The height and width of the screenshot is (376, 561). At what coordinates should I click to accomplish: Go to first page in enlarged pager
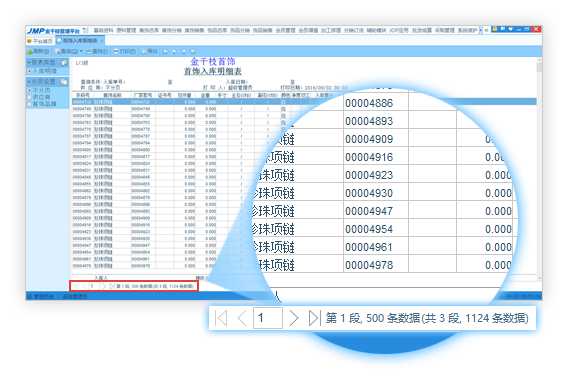pyautogui.click(x=221, y=318)
